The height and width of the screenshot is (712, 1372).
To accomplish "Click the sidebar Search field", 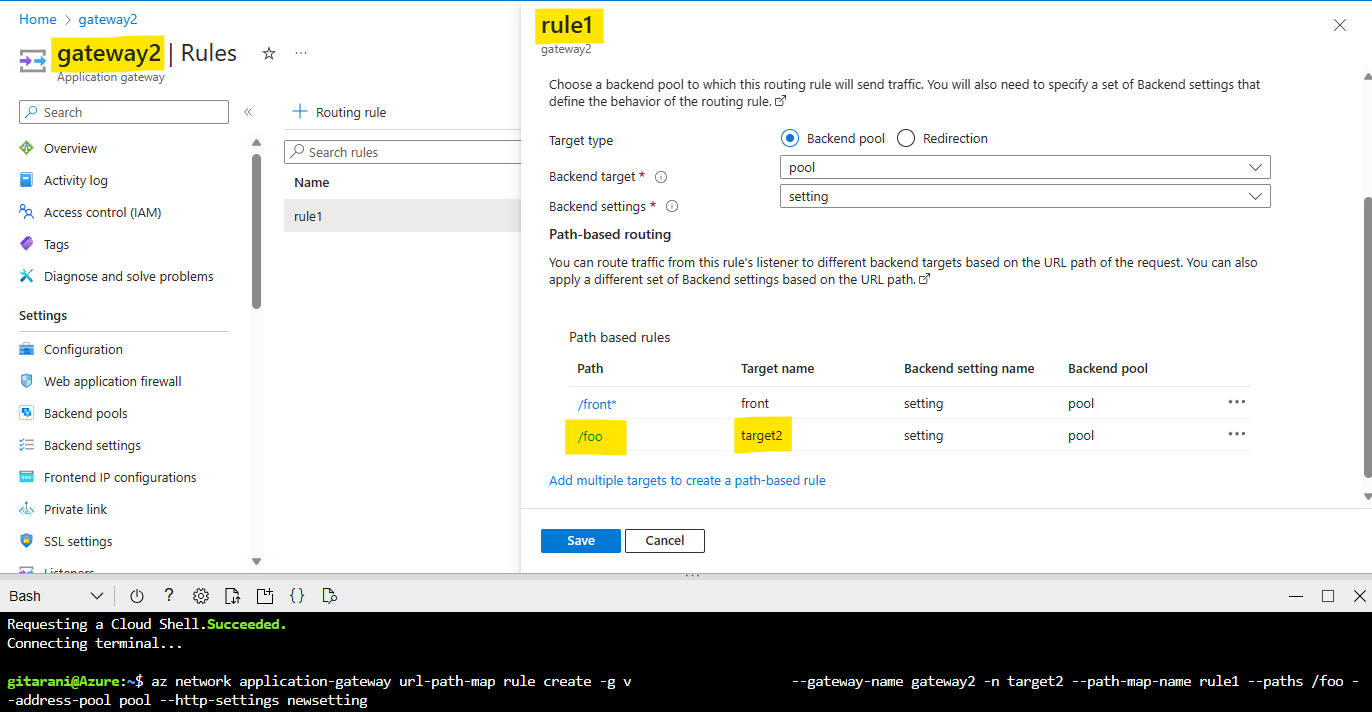I will (124, 112).
